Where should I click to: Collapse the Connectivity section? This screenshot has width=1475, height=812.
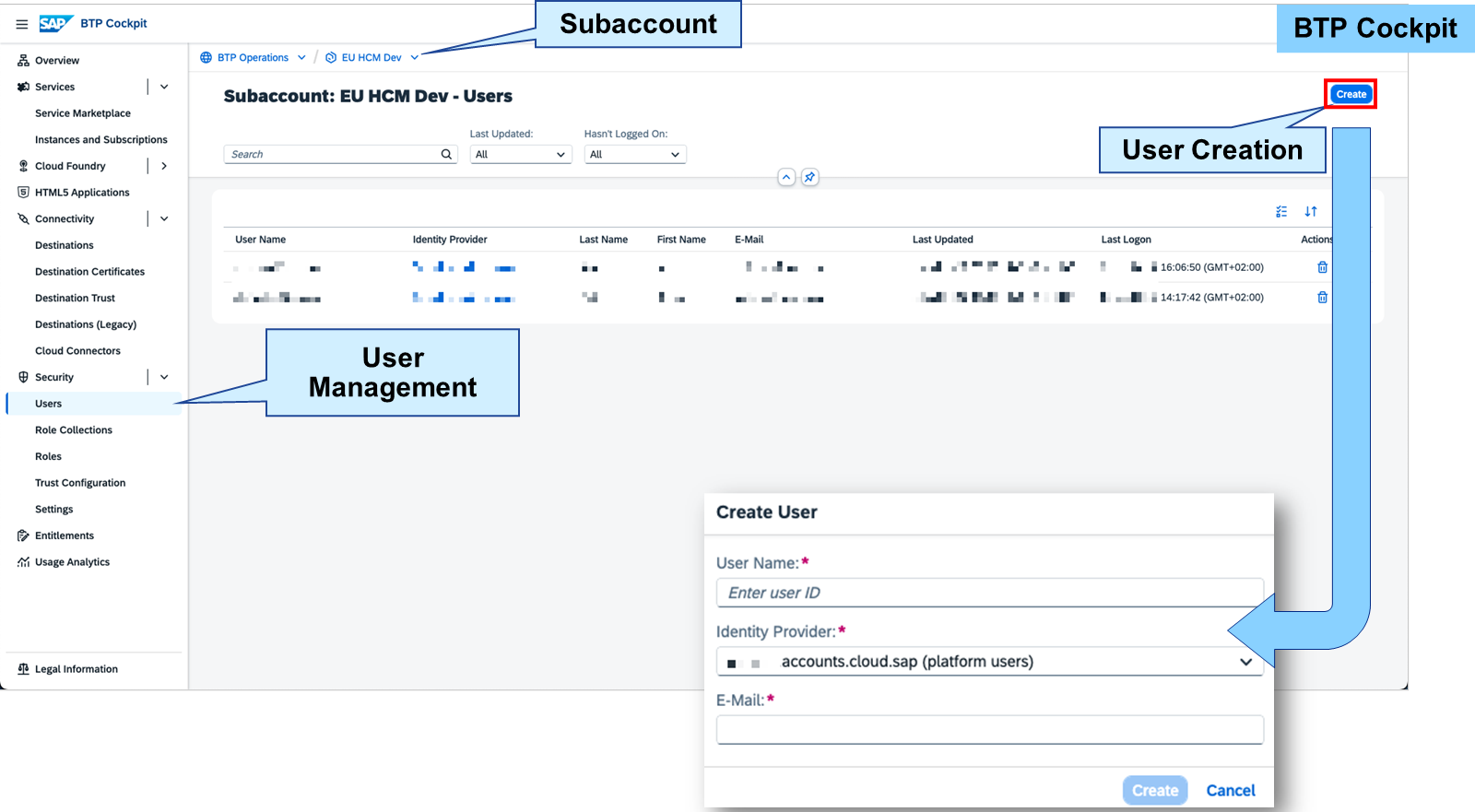pyautogui.click(x=164, y=219)
